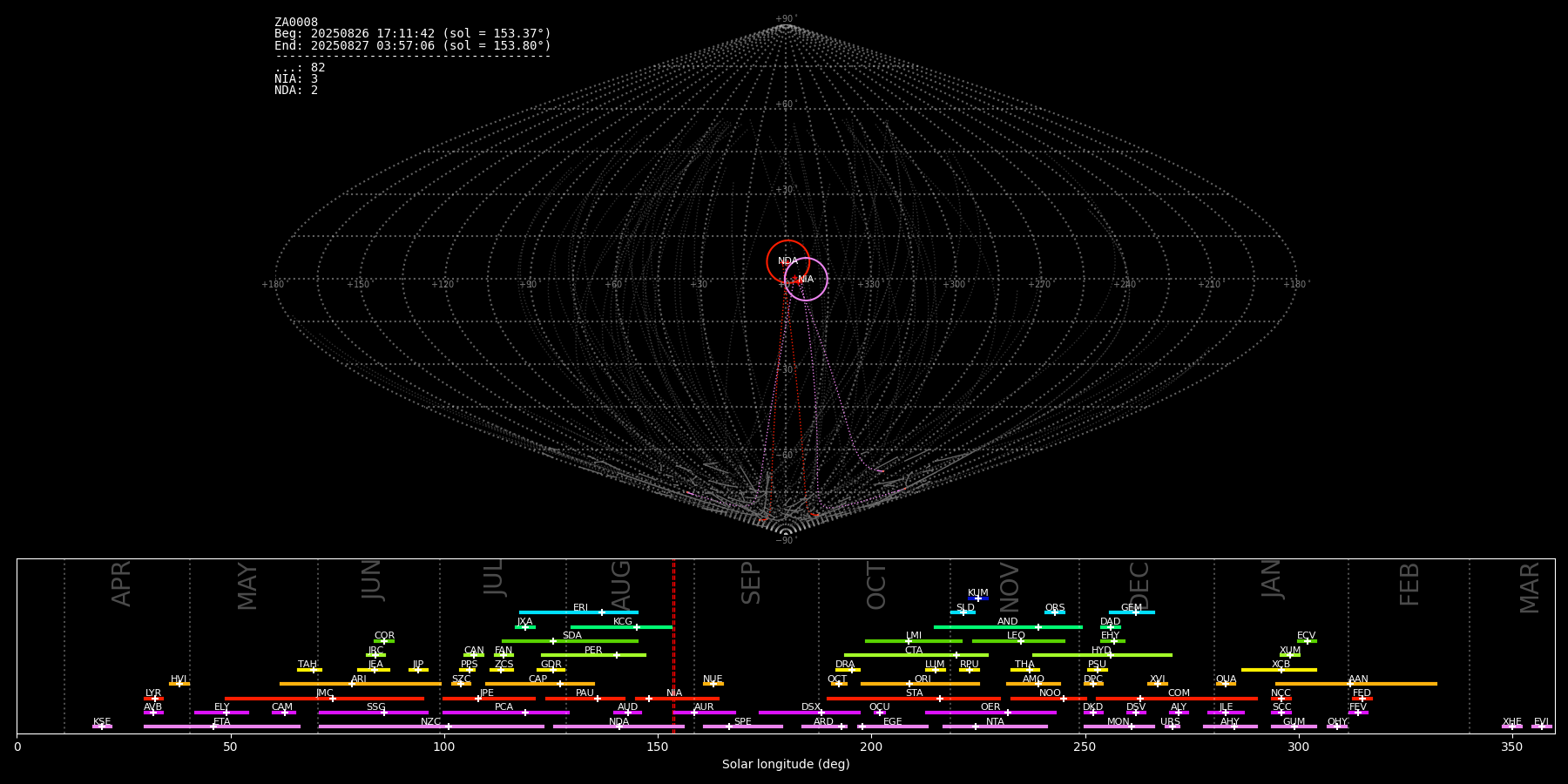Click the KCG shower bar in timeline

(x=622, y=626)
